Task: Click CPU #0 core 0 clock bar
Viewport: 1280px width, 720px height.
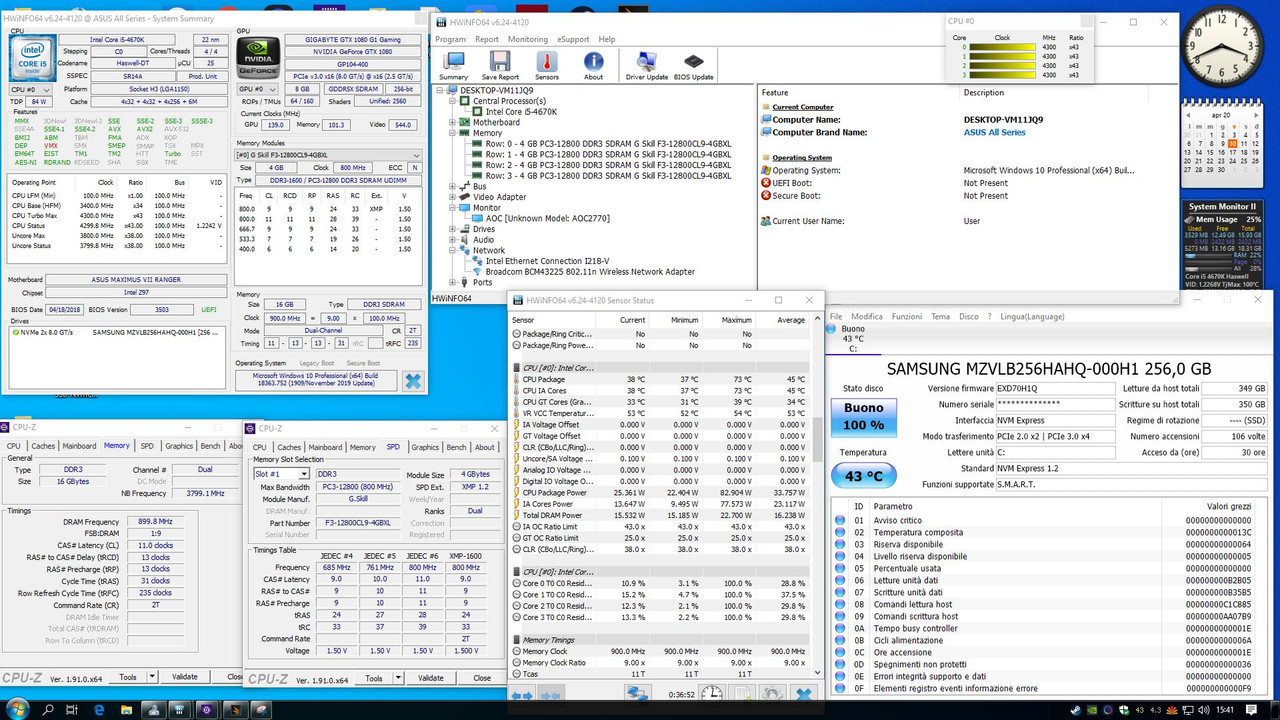Action: [x=1002, y=47]
